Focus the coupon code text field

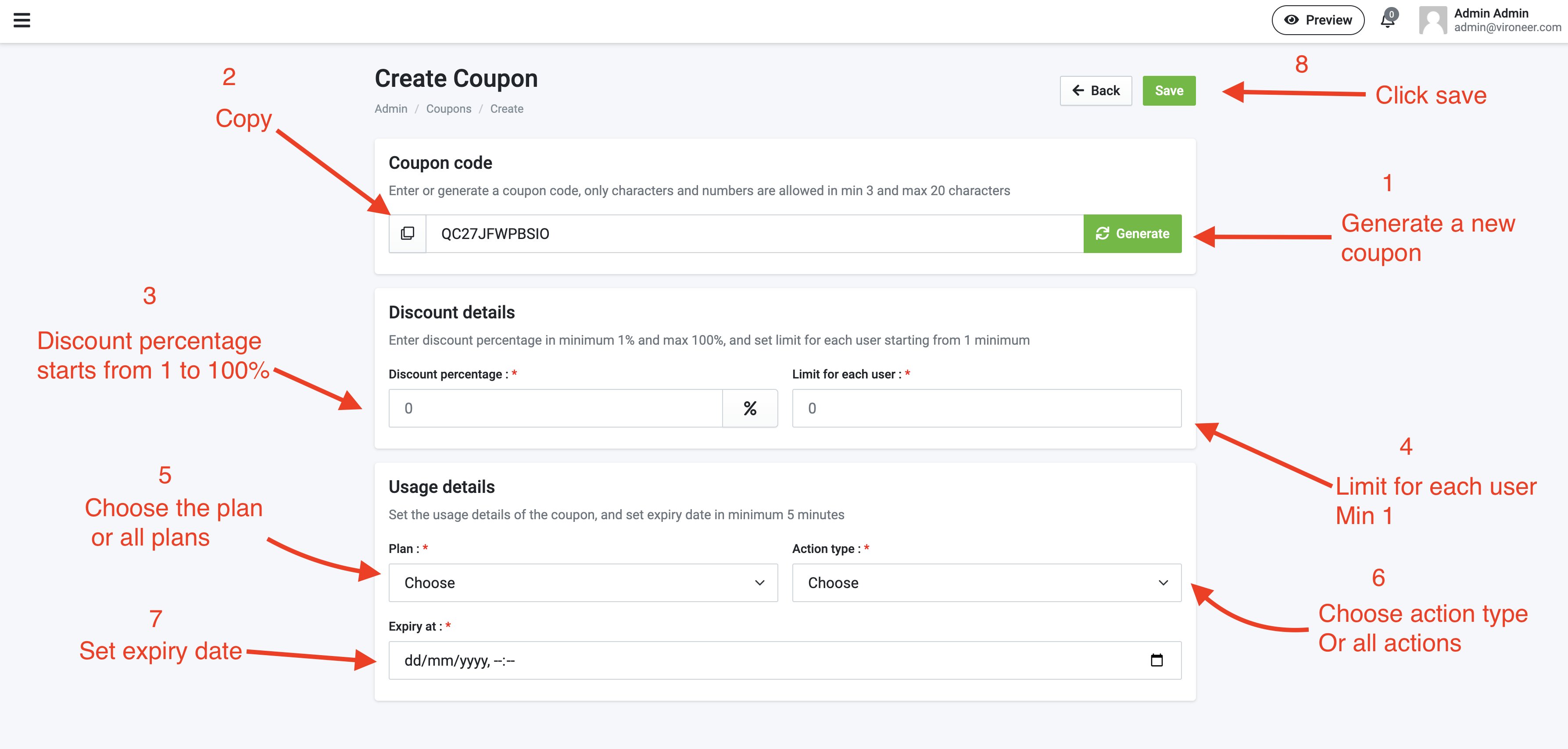click(x=754, y=234)
